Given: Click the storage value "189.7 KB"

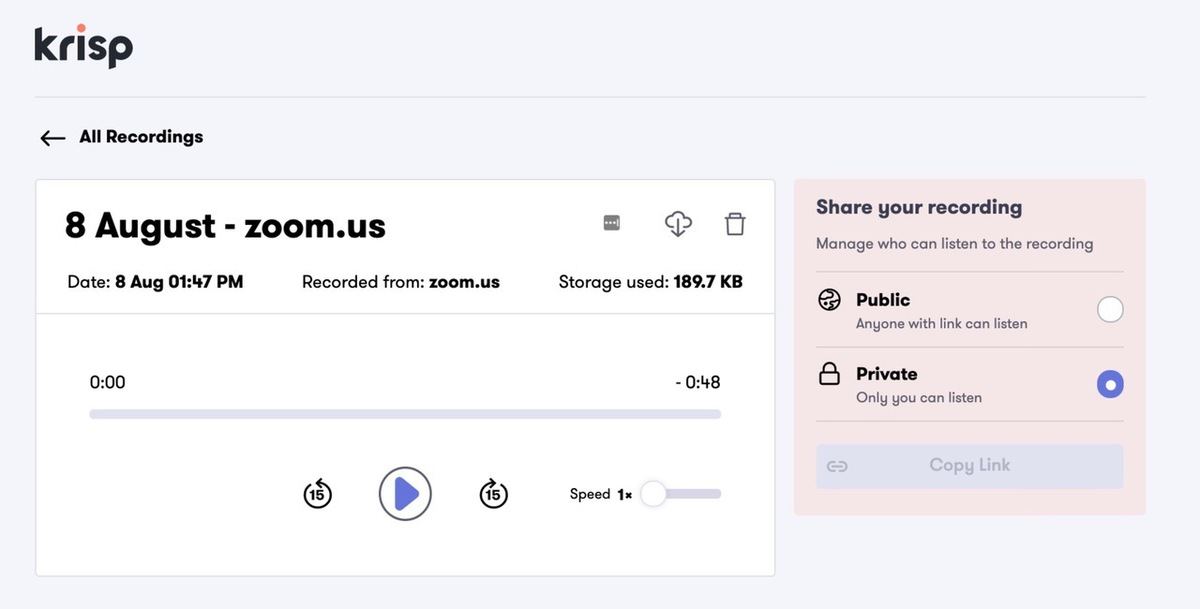Looking at the screenshot, I should click(708, 282).
